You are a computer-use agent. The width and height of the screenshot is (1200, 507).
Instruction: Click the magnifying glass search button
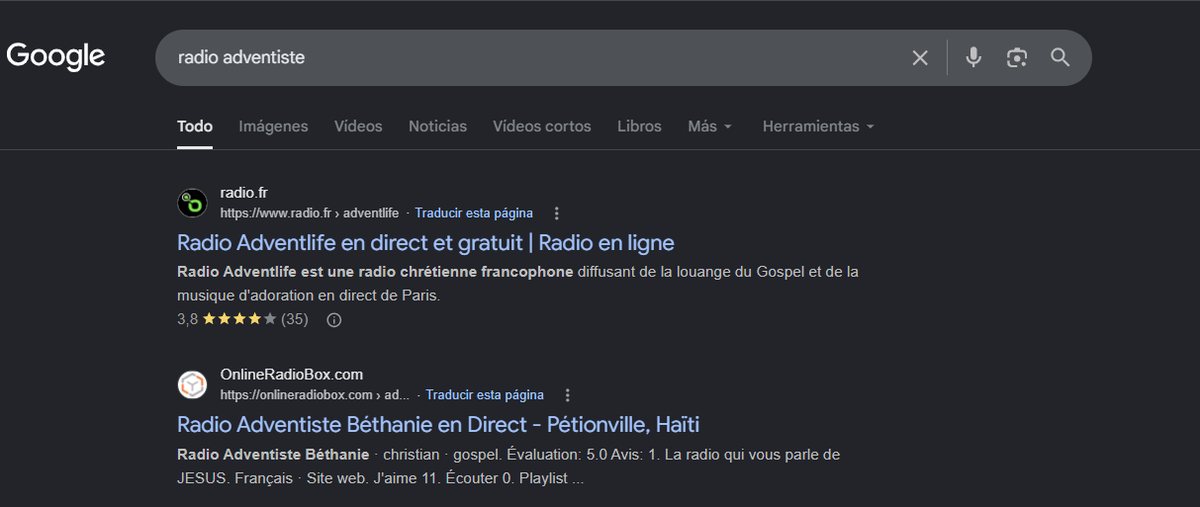(x=1060, y=58)
